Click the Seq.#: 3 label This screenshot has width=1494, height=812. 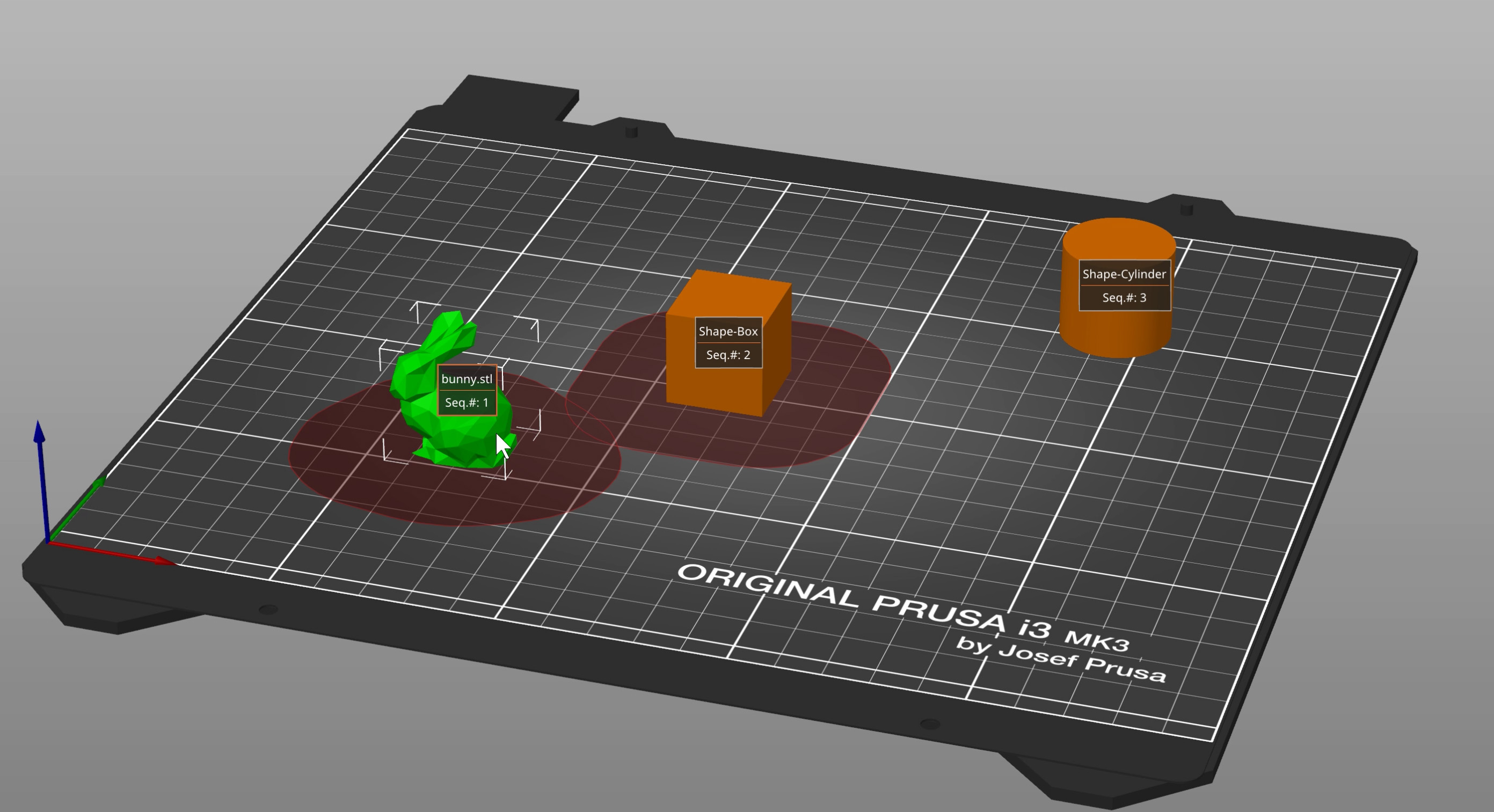point(1124,297)
